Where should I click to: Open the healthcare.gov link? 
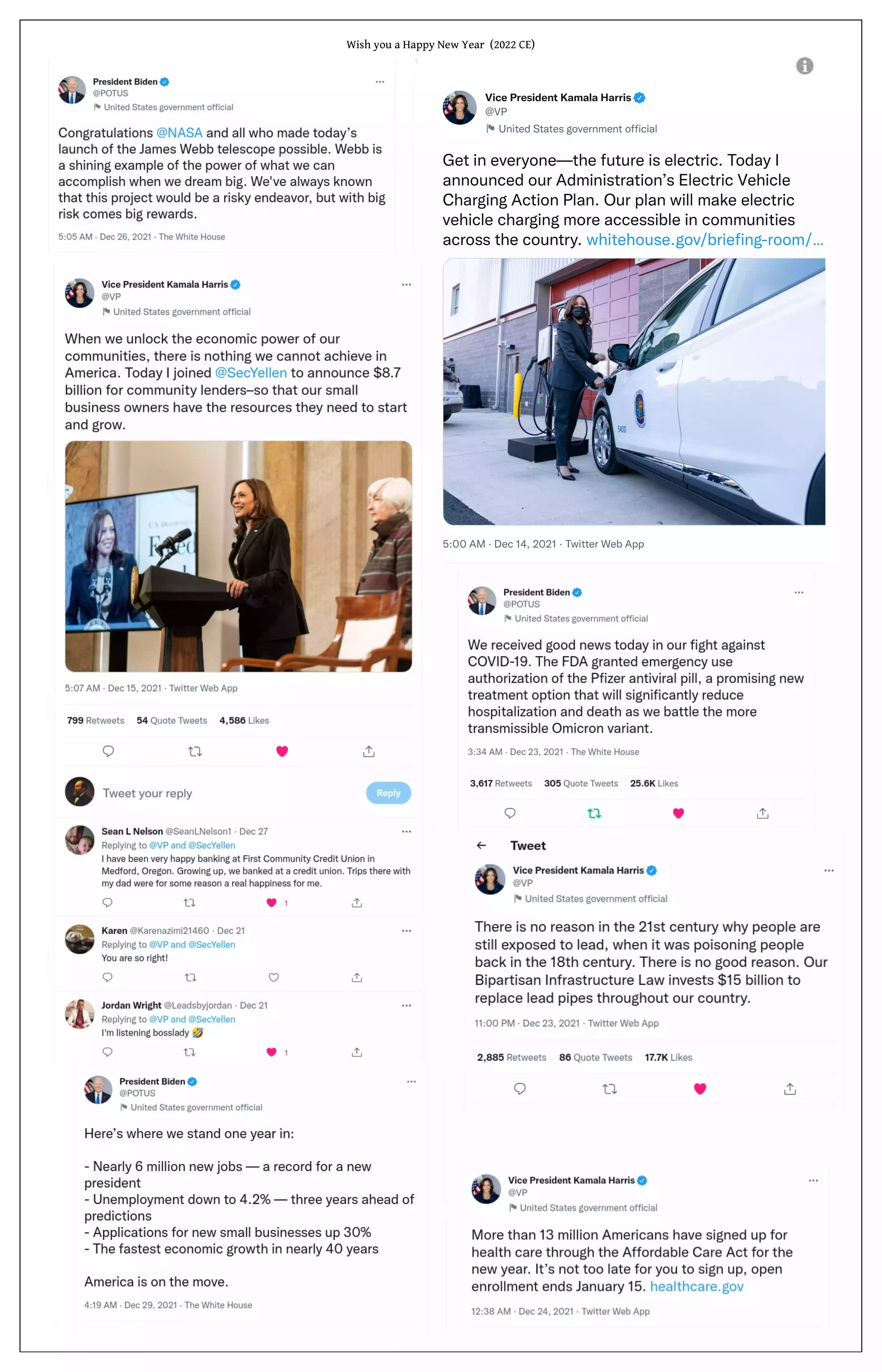pos(696,1287)
